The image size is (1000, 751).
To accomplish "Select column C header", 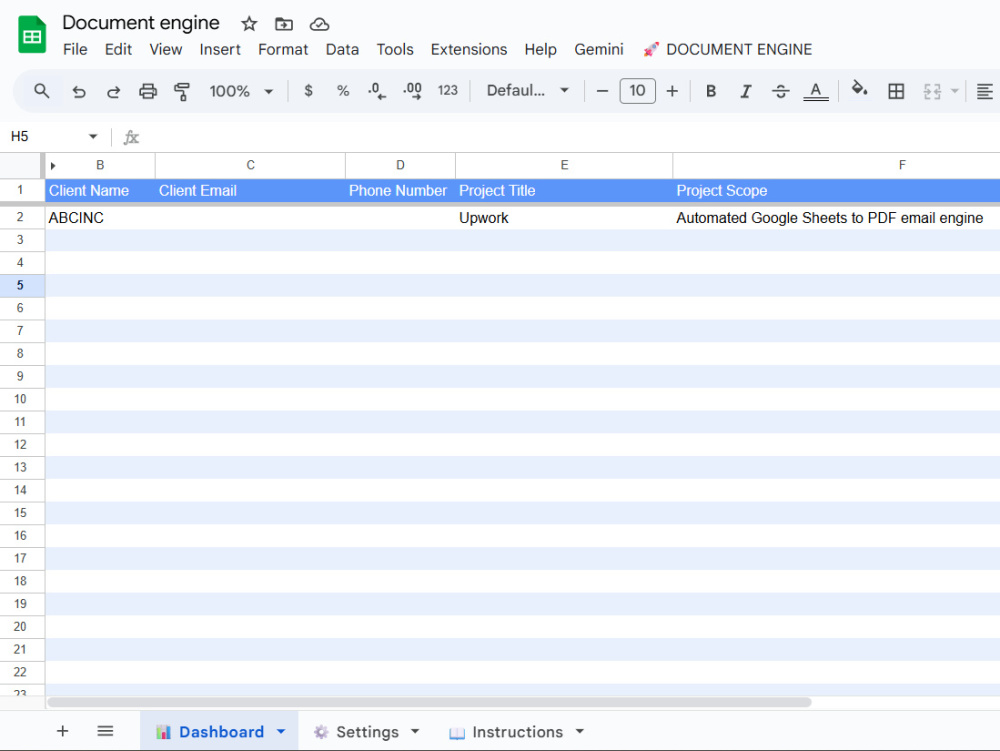I will pyautogui.click(x=251, y=166).
